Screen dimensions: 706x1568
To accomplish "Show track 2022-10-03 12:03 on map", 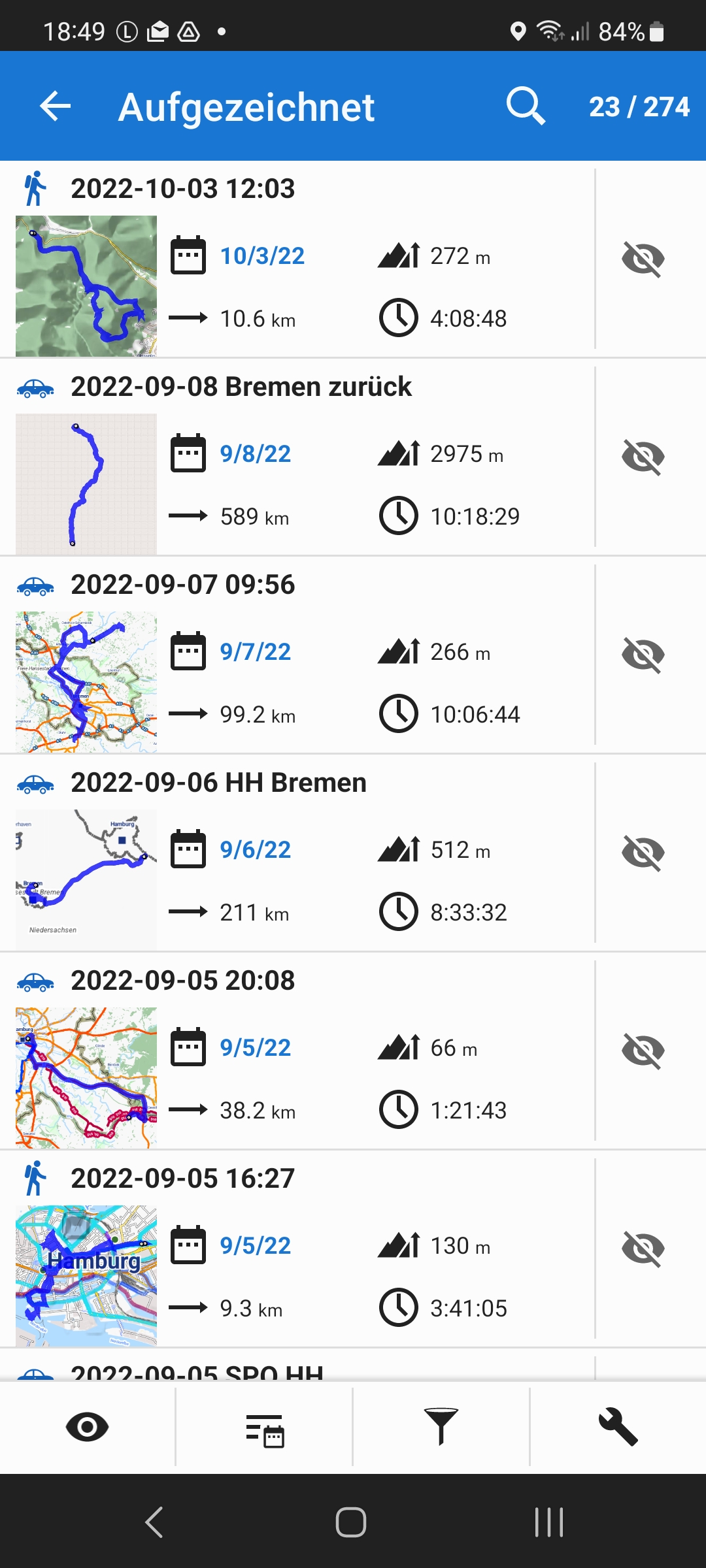I will point(643,259).
